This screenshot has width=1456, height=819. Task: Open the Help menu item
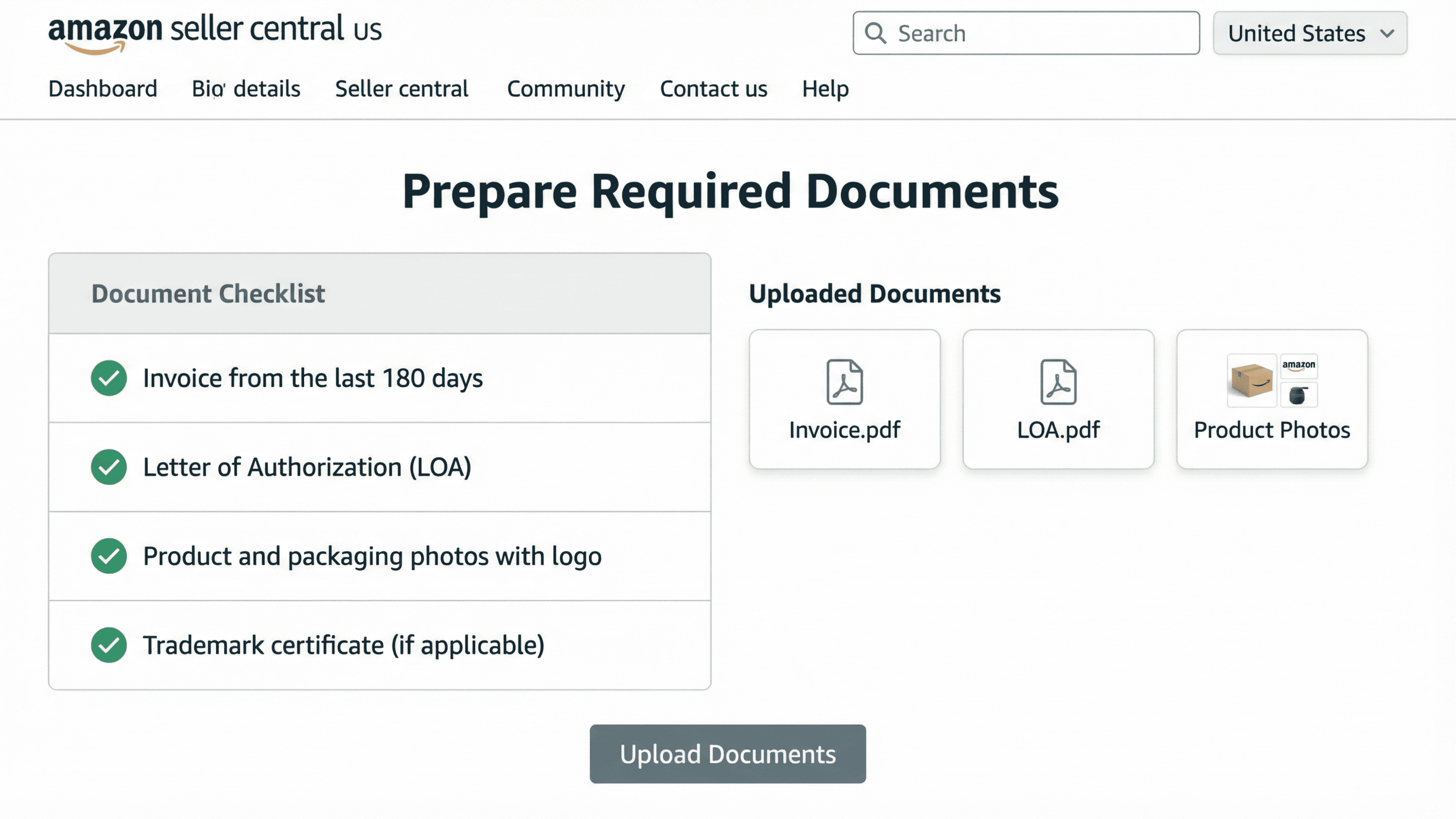pos(825,89)
